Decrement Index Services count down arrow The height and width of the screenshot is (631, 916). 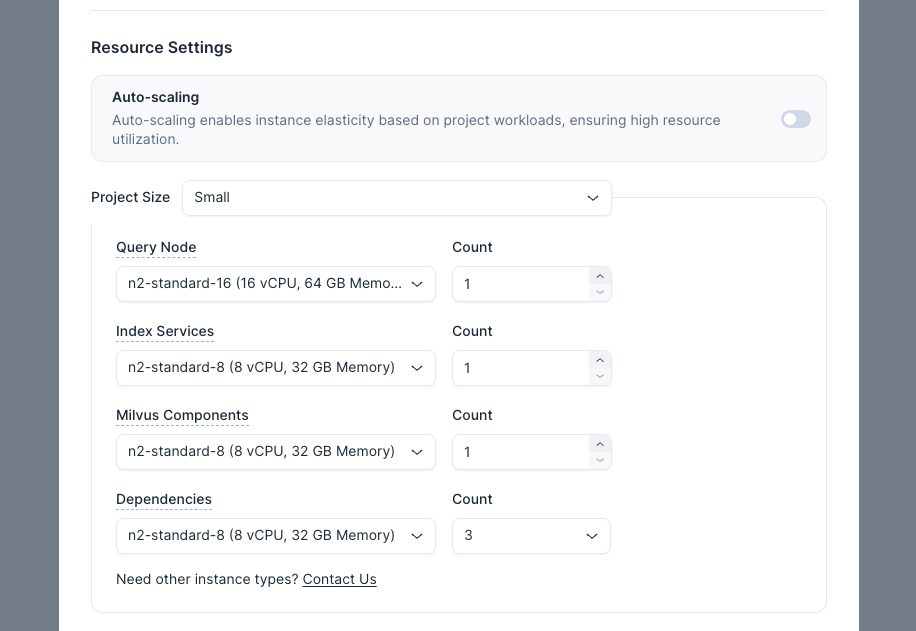pos(600,376)
